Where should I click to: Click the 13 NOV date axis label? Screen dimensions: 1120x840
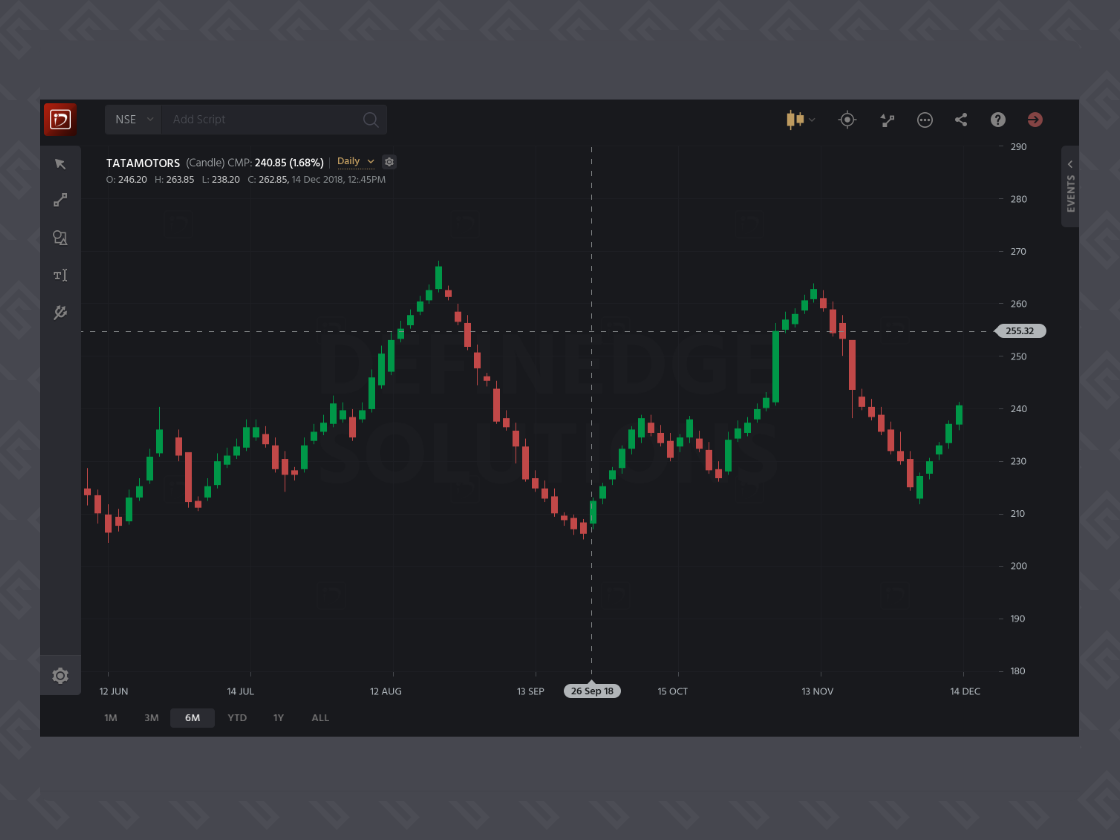click(x=818, y=691)
